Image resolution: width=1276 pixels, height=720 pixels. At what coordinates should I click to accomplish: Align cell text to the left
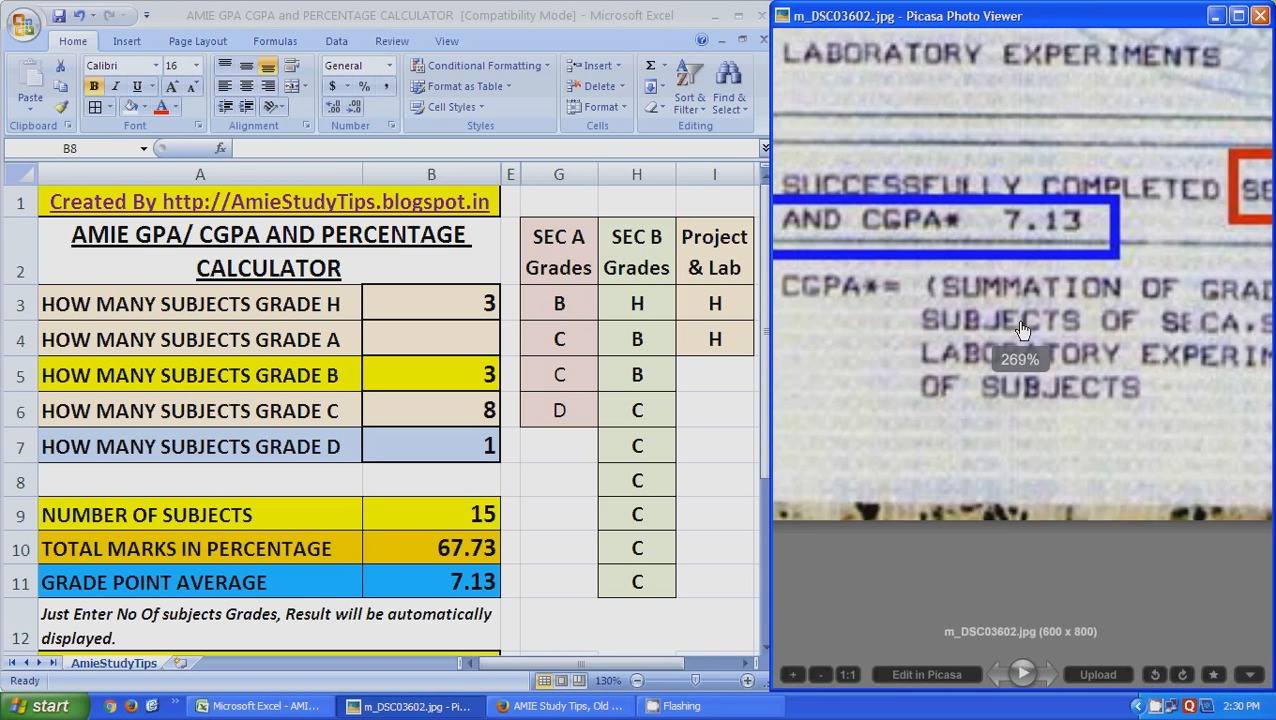click(225, 87)
